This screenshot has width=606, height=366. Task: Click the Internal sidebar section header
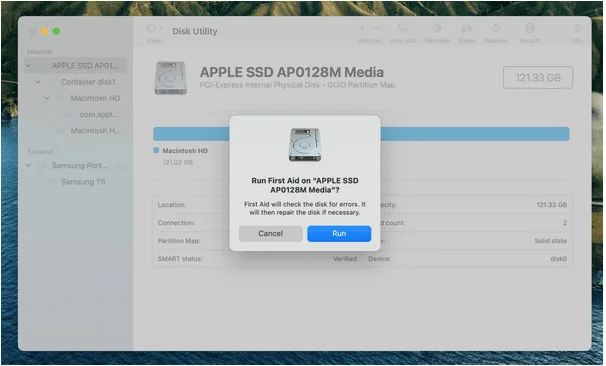click(x=39, y=52)
